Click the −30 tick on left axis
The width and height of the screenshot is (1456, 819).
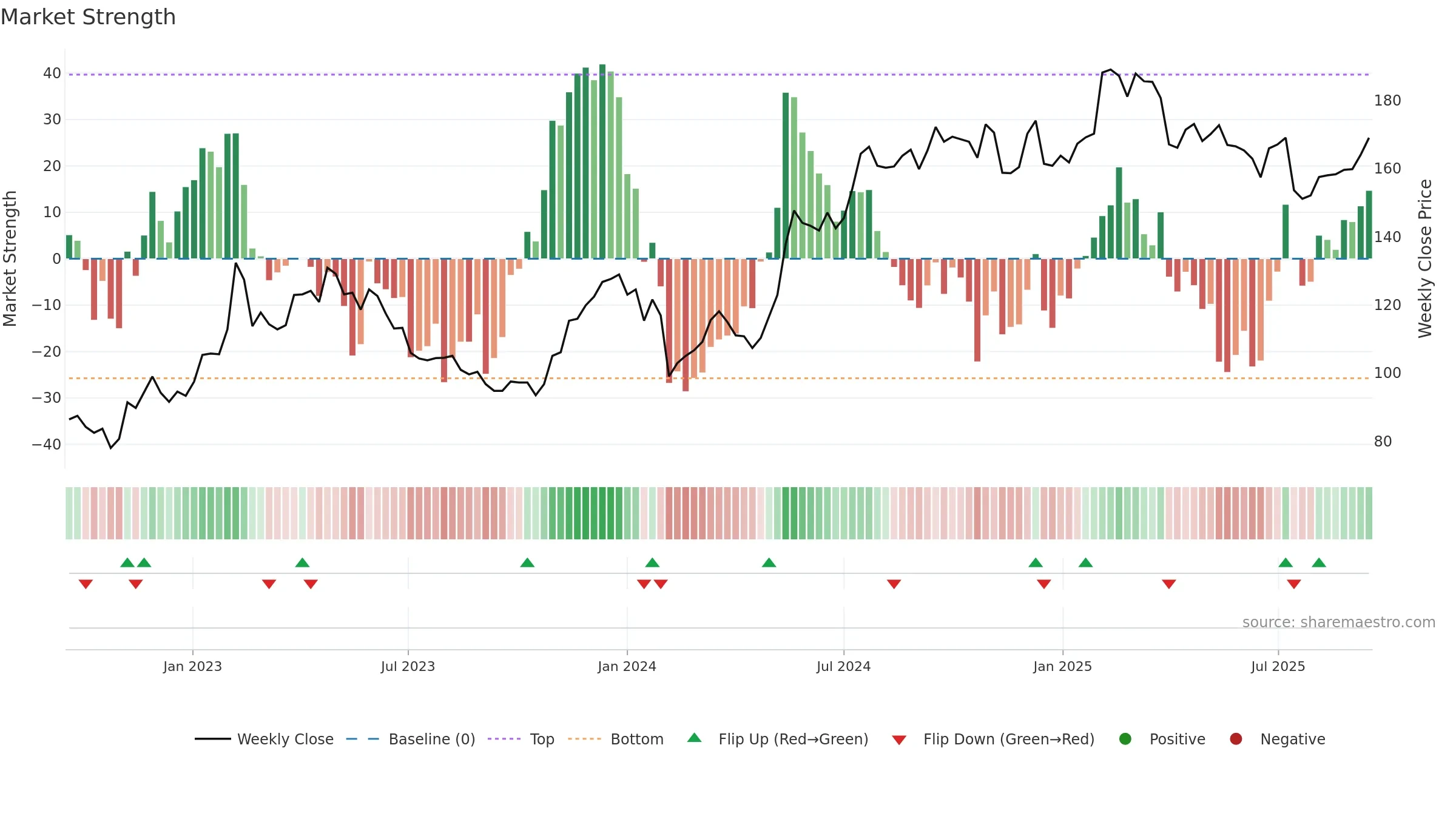click(x=47, y=398)
